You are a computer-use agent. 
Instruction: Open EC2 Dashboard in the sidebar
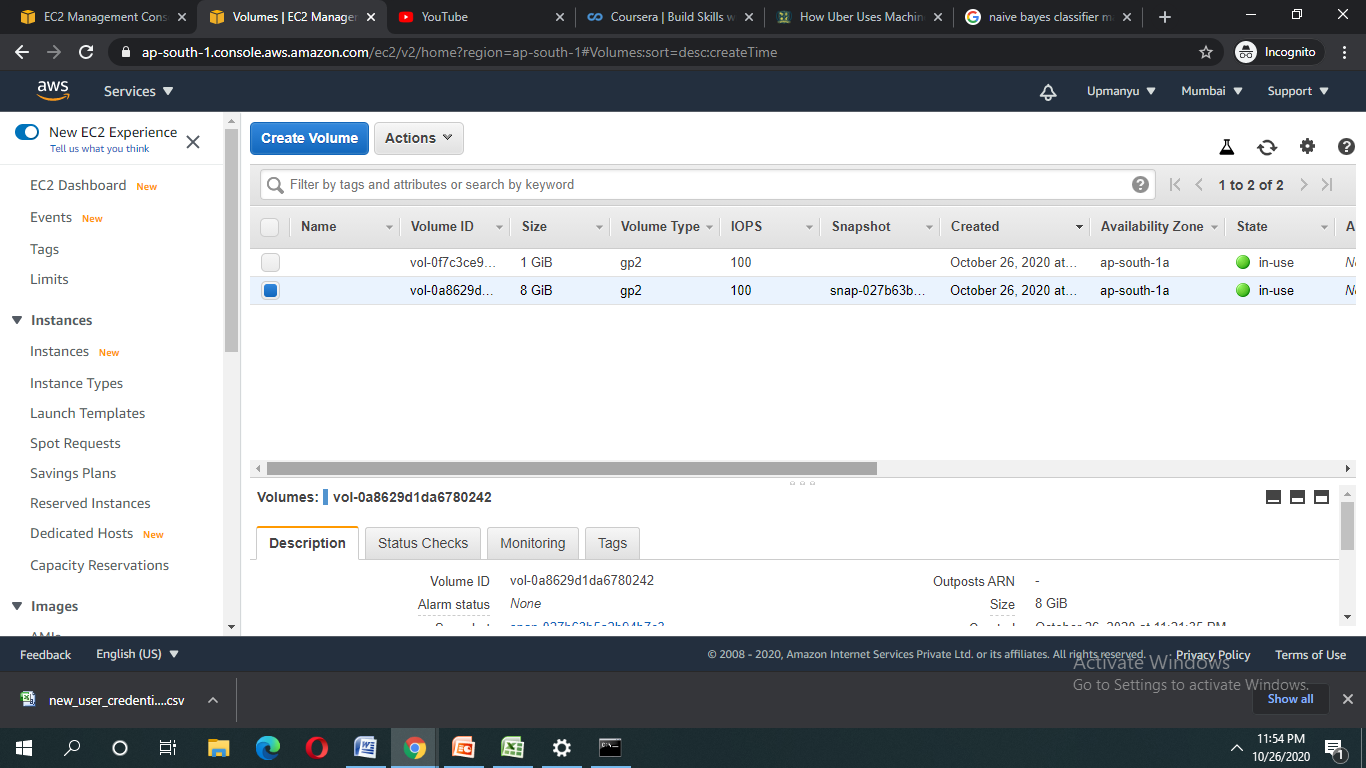pos(78,185)
